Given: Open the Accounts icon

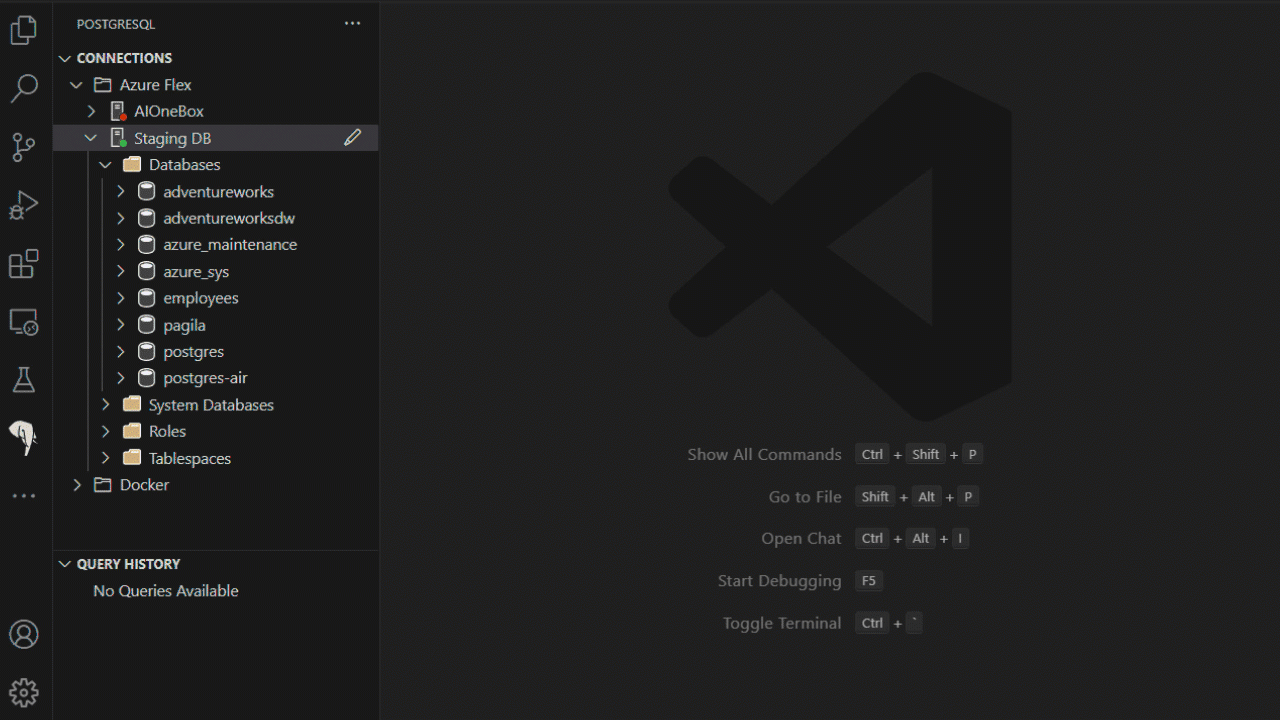Looking at the screenshot, I should (x=24, y=634).
